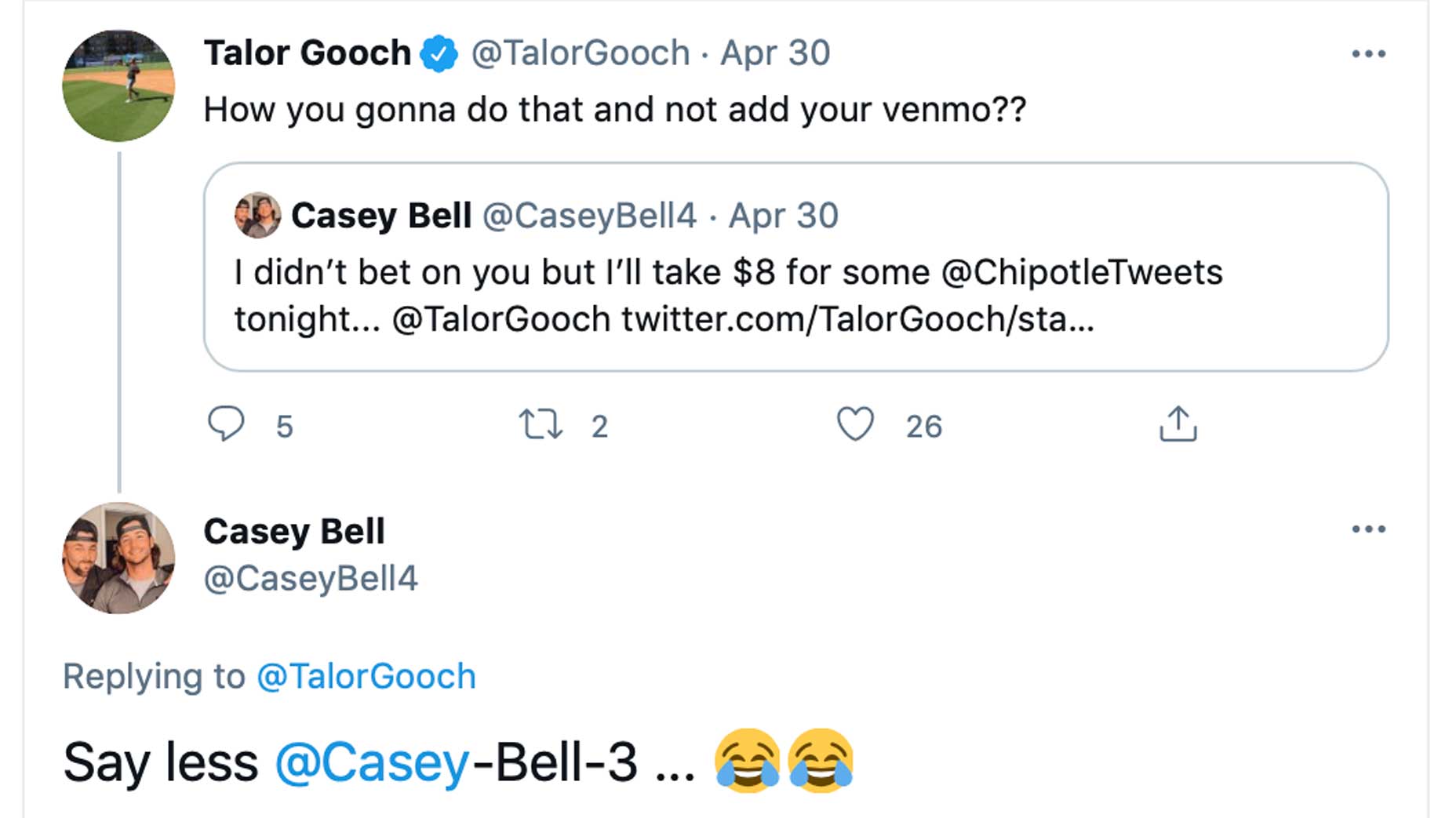Click the retweet arrows icon
Viewport: 1456px width, 818px height.
(541, 424)
